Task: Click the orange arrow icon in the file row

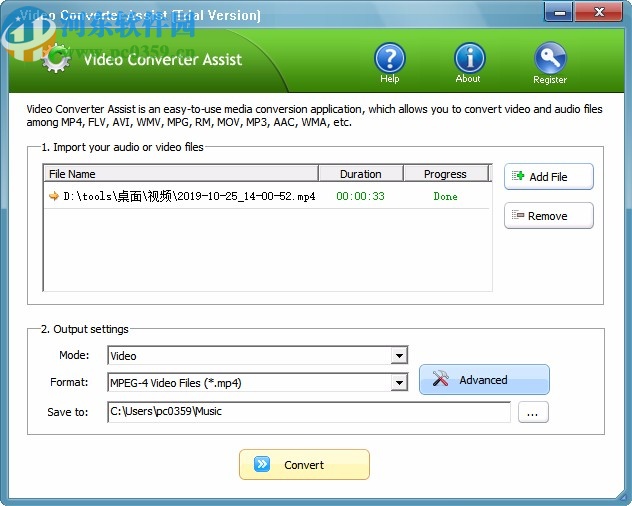Action: coord(54,196)
